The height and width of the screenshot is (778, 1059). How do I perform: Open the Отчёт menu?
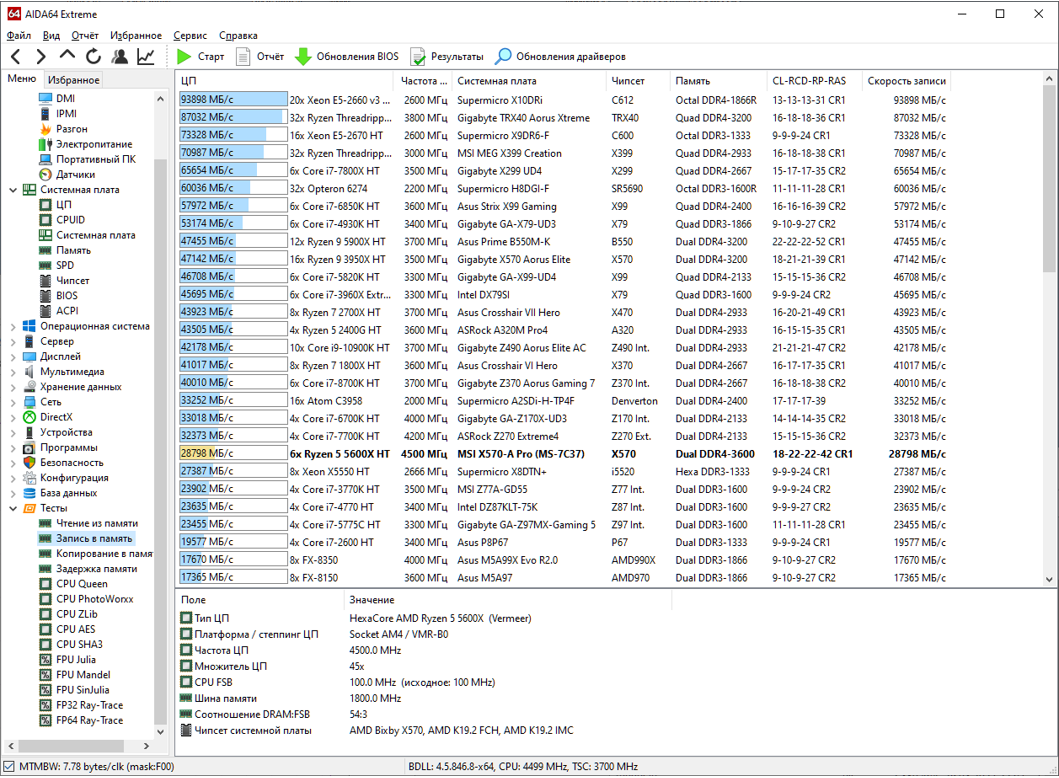coord(85,36)
